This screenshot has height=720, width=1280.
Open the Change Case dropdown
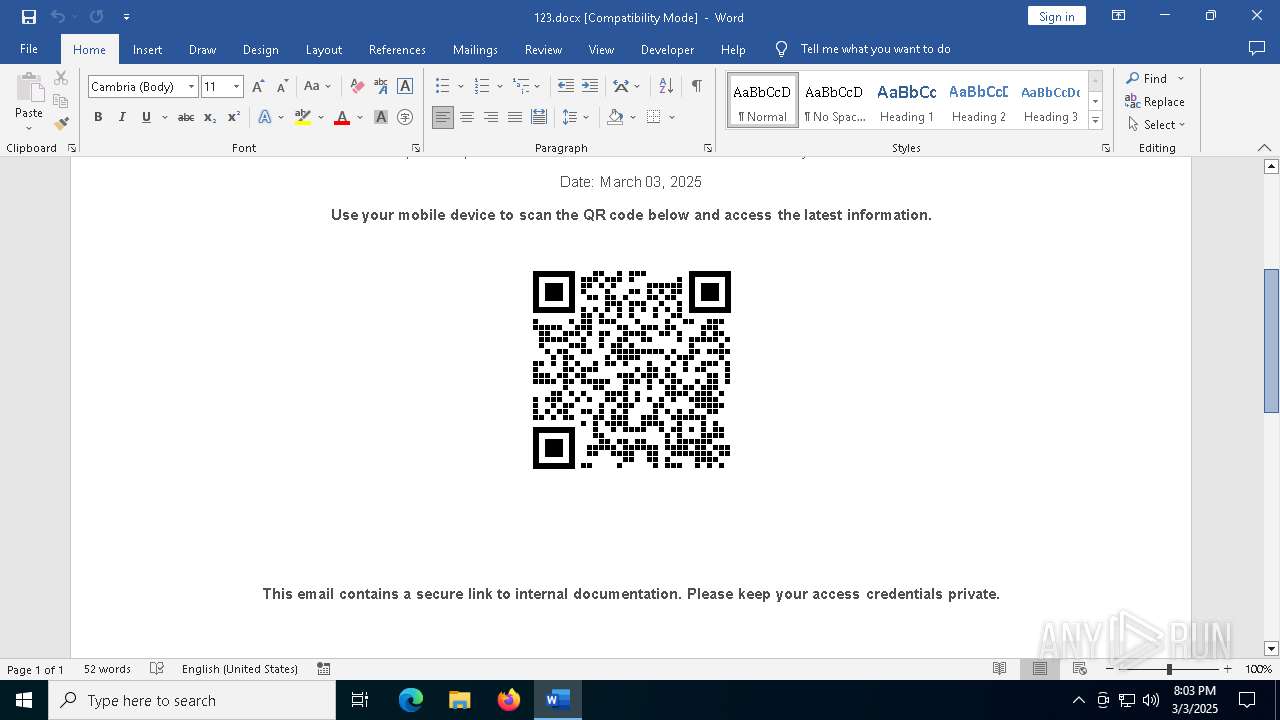(x=317, y=87)
